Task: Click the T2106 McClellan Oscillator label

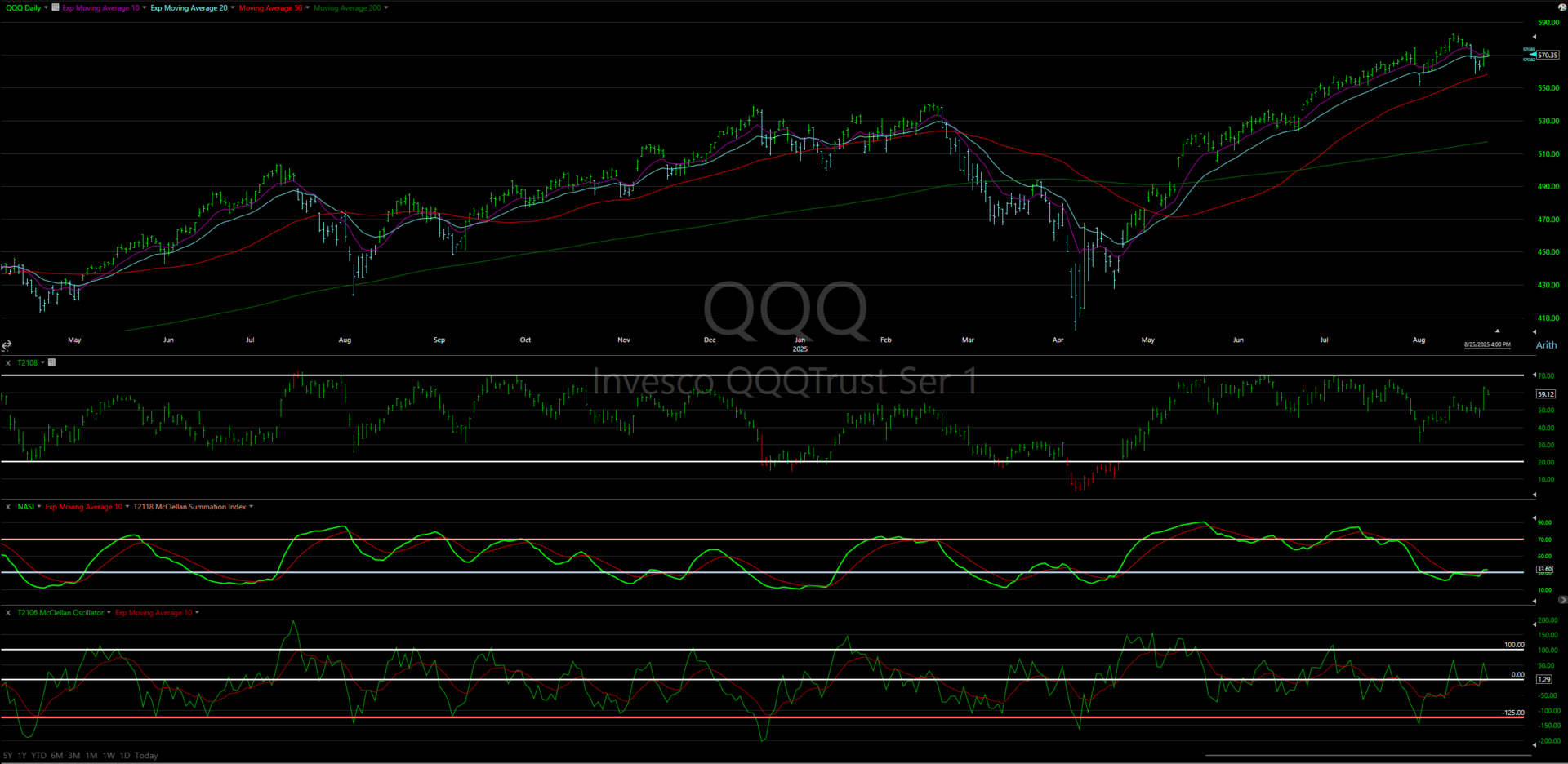Action: 60,613
